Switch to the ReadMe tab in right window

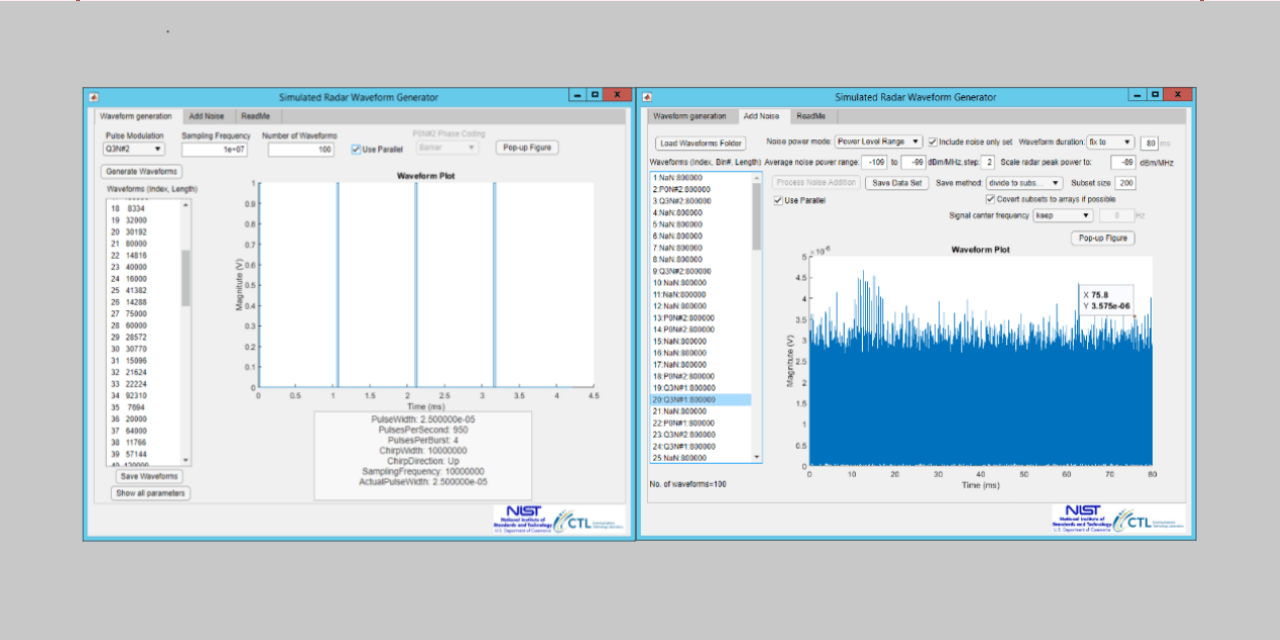pos(809,116)
